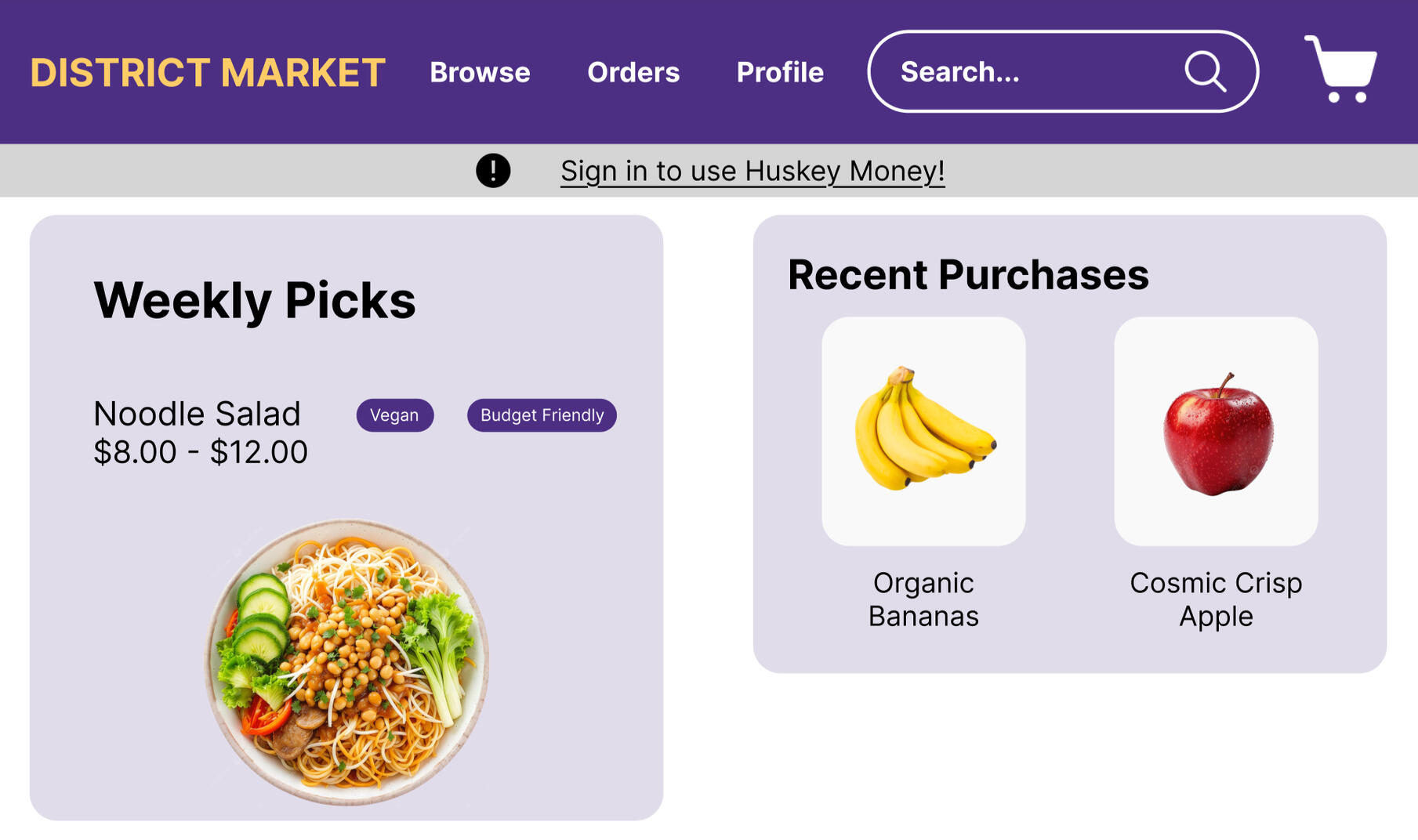This screenshot has width=1418, height=840.
Task: Open the Profile menu item
Action: [780, 72]
